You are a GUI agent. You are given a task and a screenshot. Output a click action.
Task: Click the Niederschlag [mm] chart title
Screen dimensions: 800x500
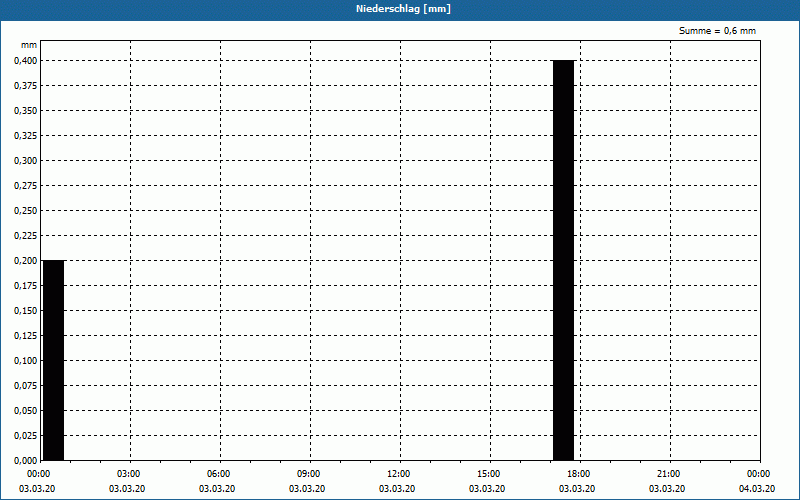click(x=403, y=9)
